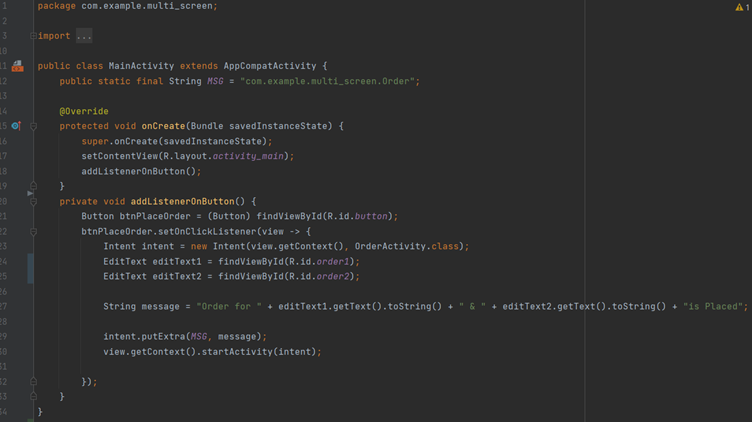The width and height of the screenshot is (752, 422).
Task: Click the related XML file gutter icon beside MainActivity
Action: (x=17, y=66)
